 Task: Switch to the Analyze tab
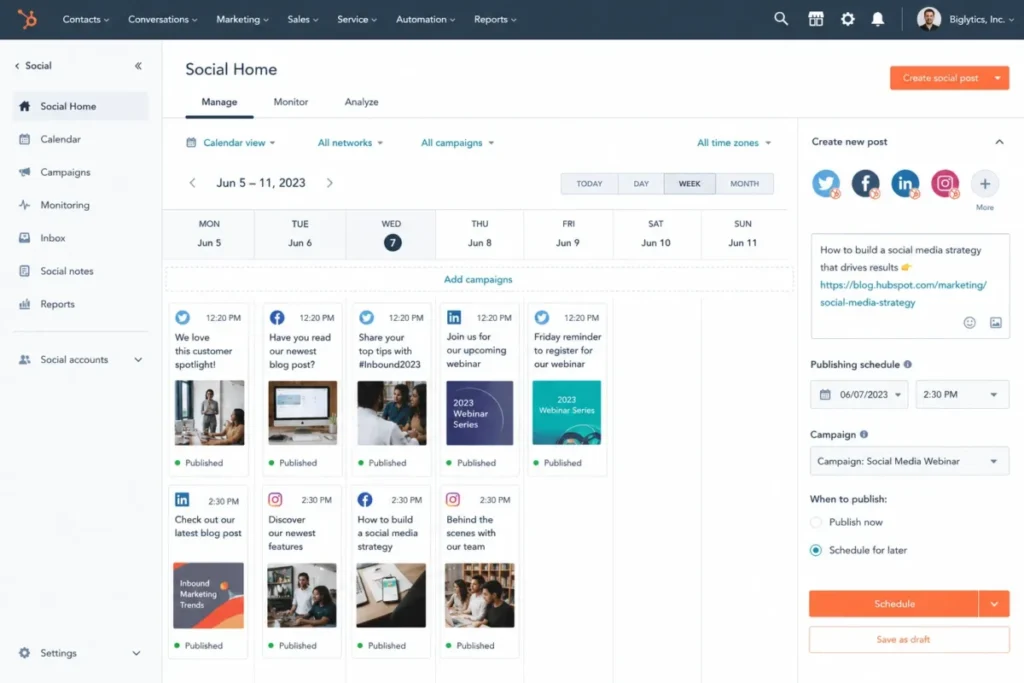[x=361, y=102]
